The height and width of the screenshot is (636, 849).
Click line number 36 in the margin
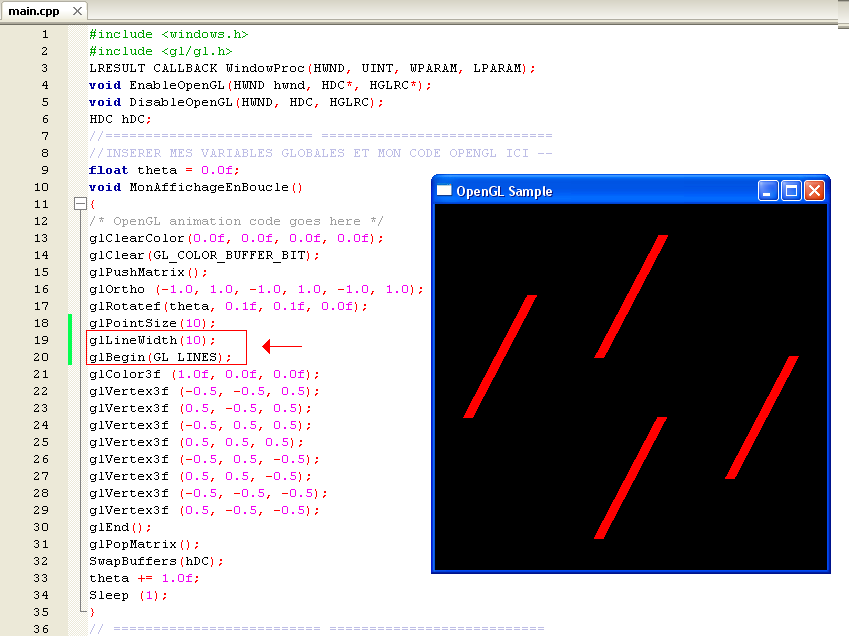click(x=41, y=629)
